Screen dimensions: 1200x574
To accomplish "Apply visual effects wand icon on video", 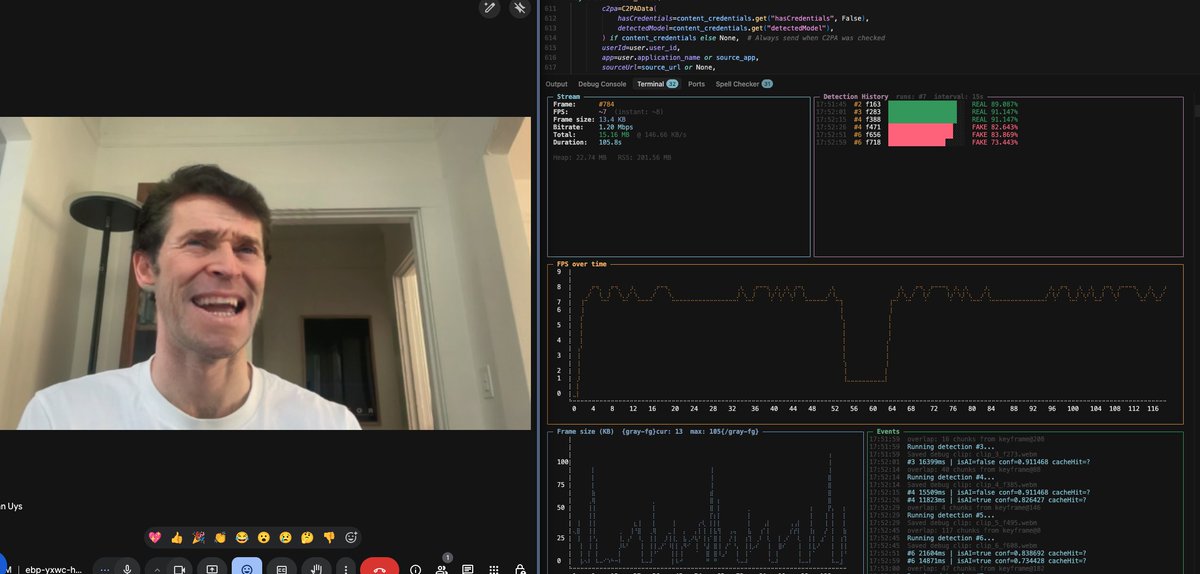I will (489, 8).
